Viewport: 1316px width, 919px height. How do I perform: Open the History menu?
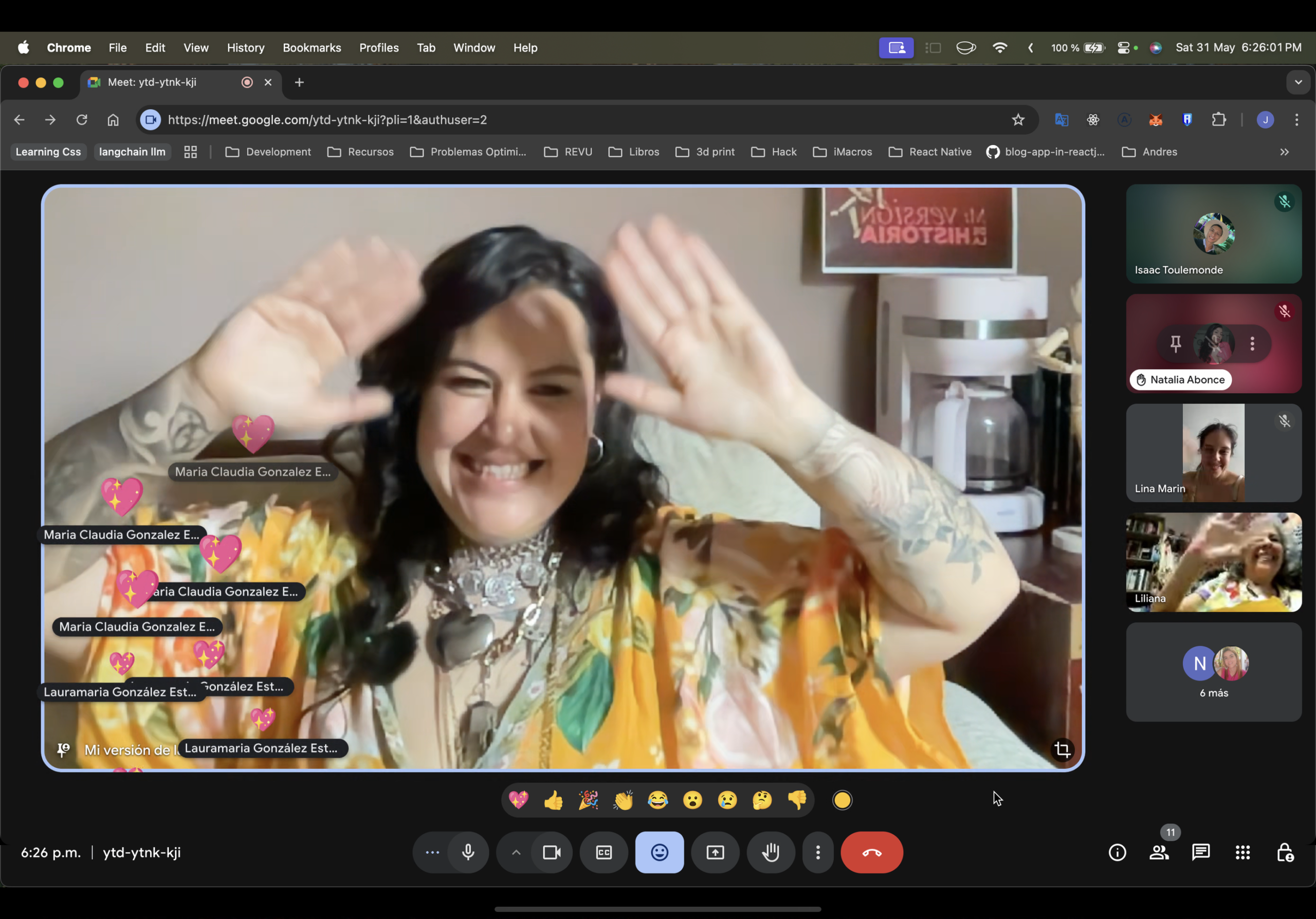point(245,48)
